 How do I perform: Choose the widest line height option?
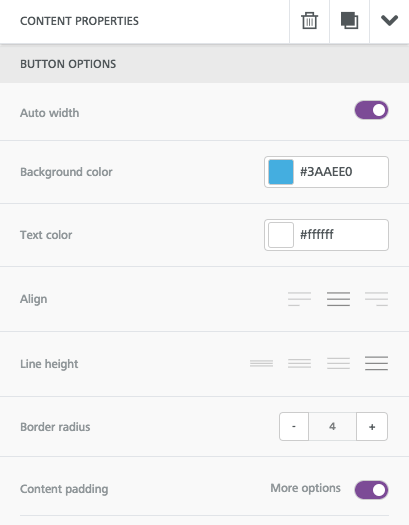tap(377, 363)
